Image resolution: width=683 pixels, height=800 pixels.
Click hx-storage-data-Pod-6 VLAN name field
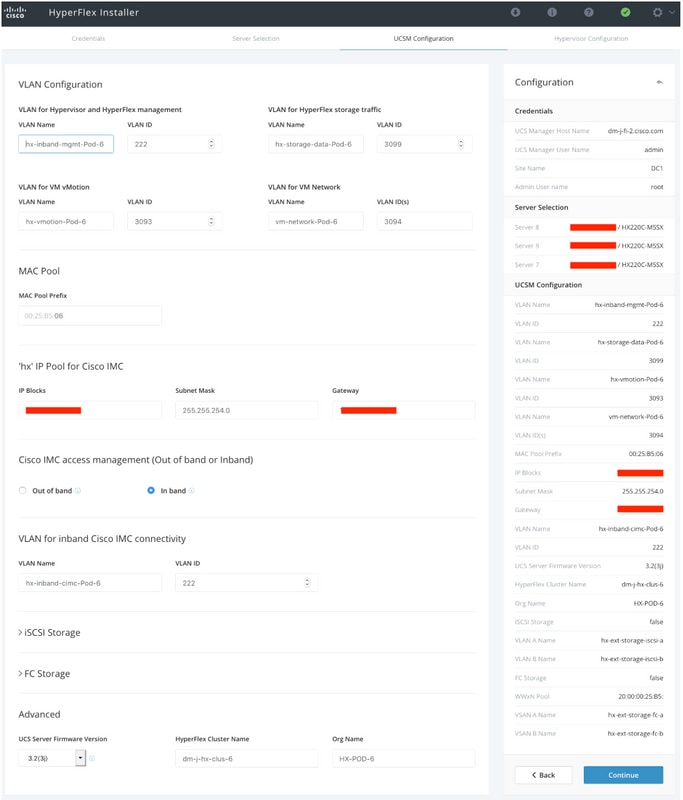coord(315,144)
